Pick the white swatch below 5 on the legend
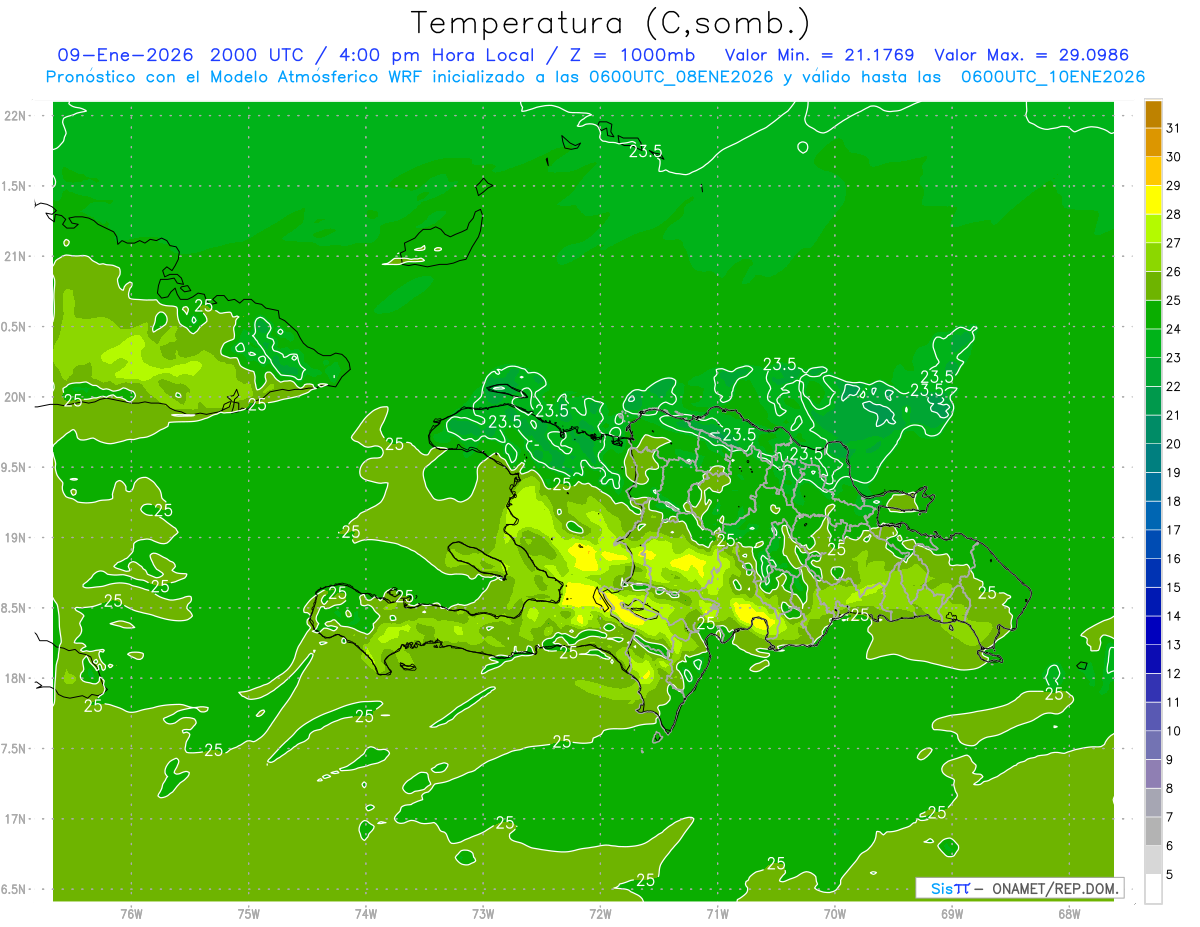Viewport: 1200px width, 927px height. (x=1153, y=889)
